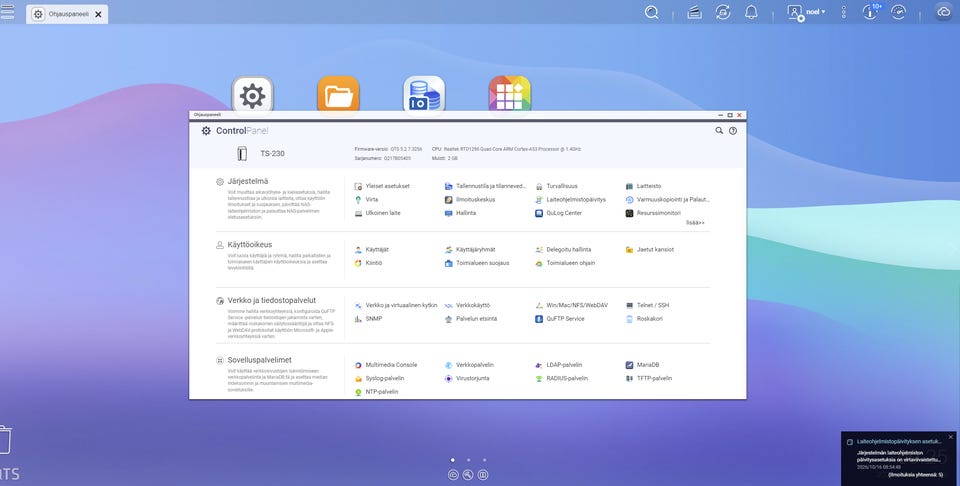Open Syslog-palvelin settings
Image resolution: width=960 pixels, height=486 pixels.
379,378
